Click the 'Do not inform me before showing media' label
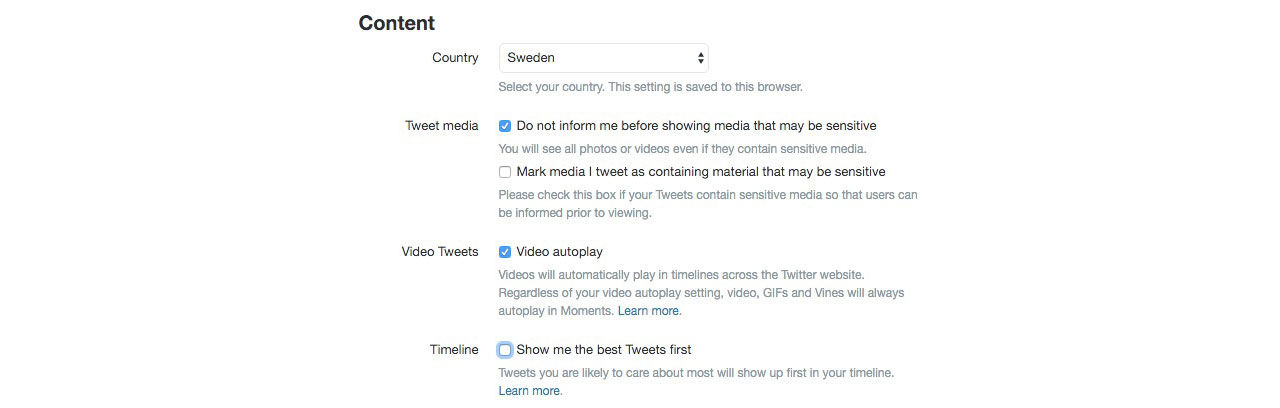The height and width of the screenshot is (408, 1280). click(696, 126)
